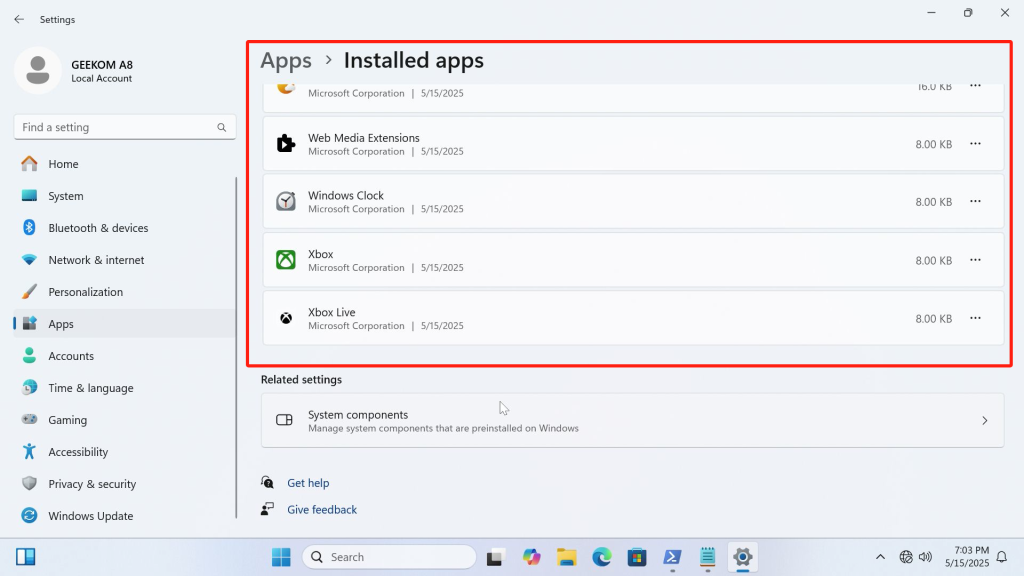
Task: Focus the Find a setting search box
Action: pyautogui.click(x=125, y=127)
